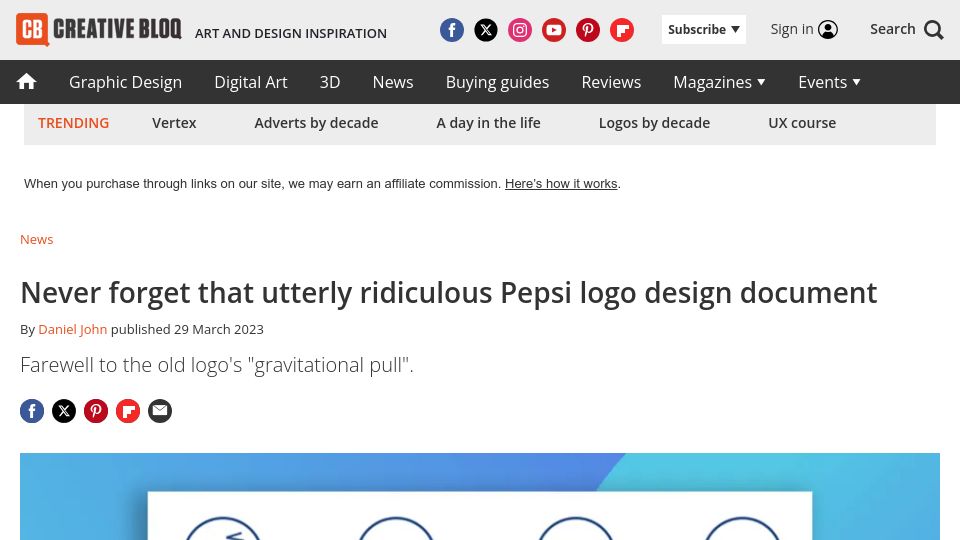
Task: Click the TRENDING label
Action: 73,123
